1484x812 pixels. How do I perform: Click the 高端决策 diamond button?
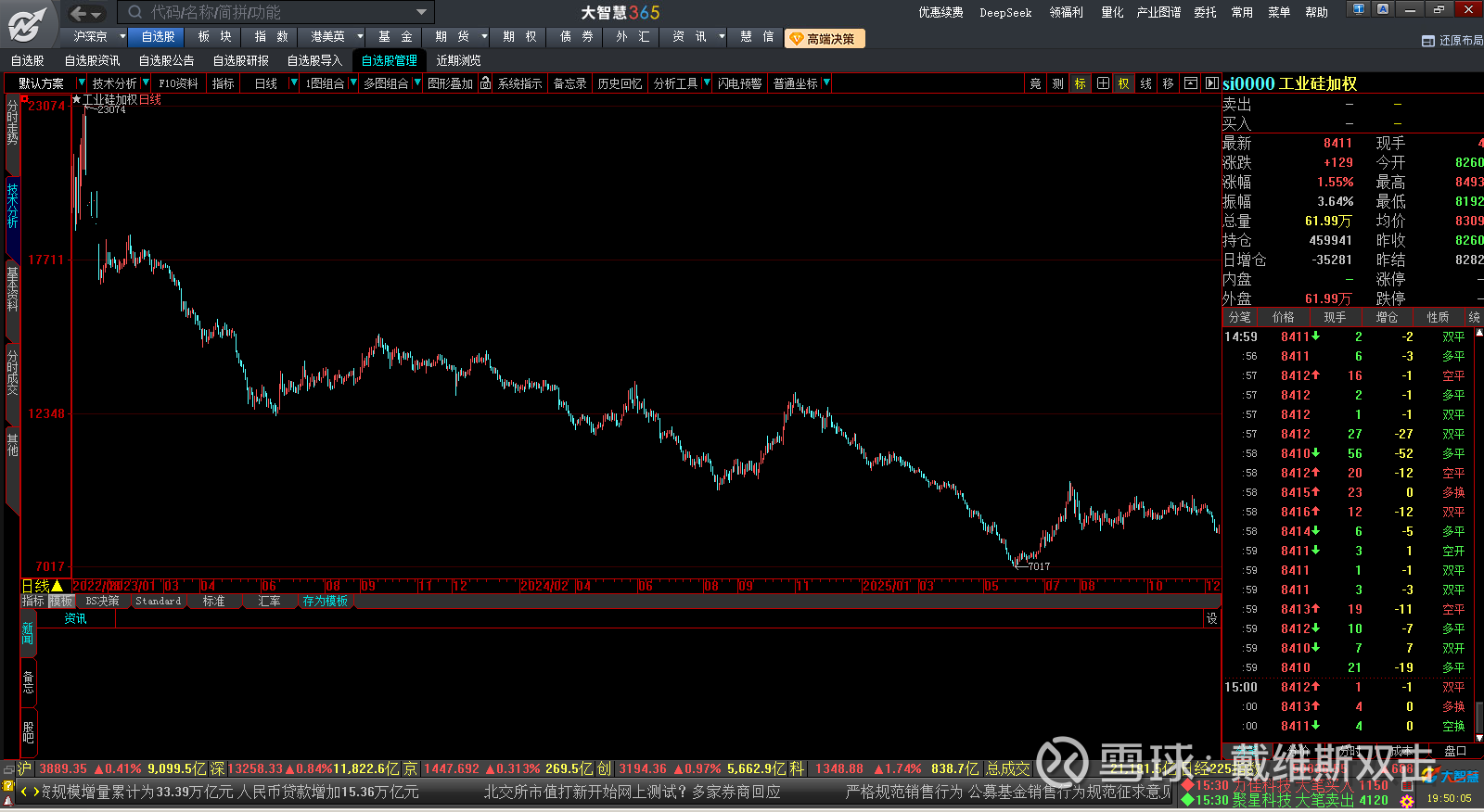point(825,38)
